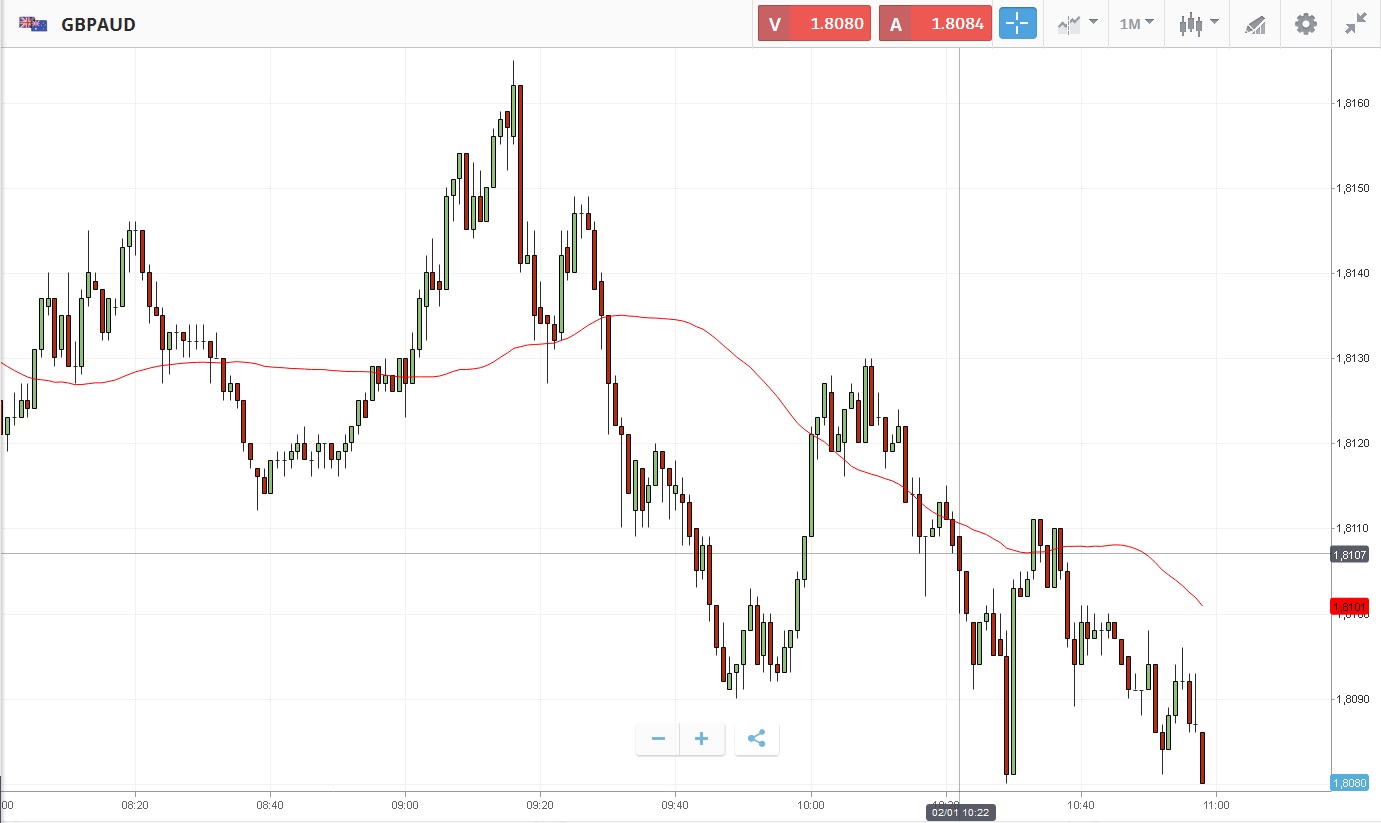Zoom in the chart with plus button
Viewport: 1381px width, 823px height.
tap(702, 739)
